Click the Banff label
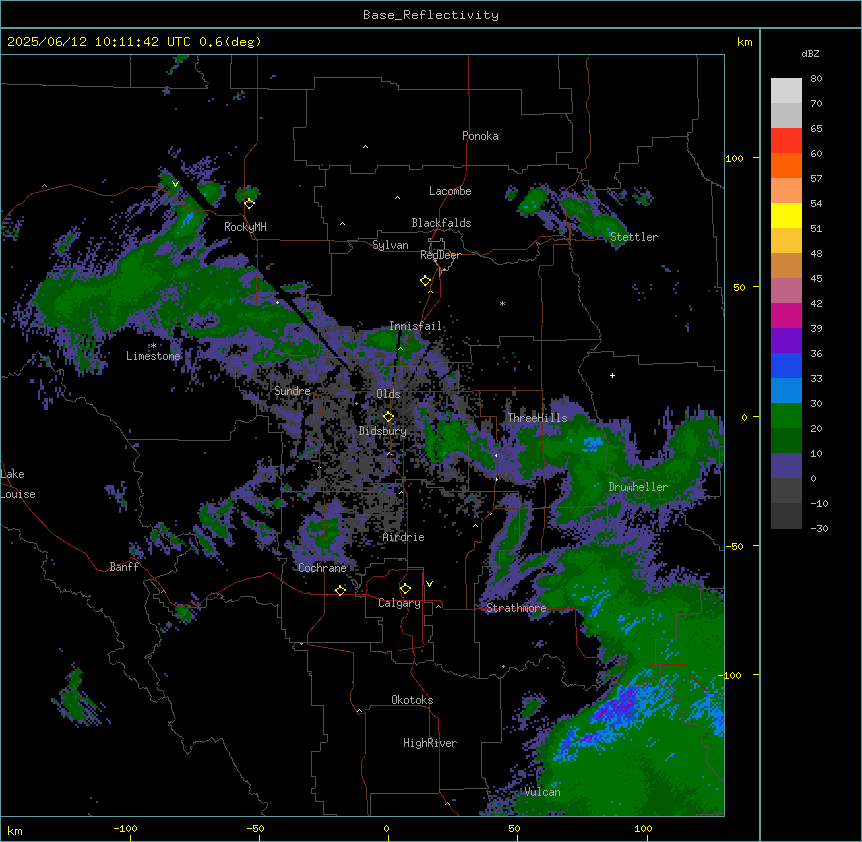Viewport: 862px width, 842px height. 124,567
